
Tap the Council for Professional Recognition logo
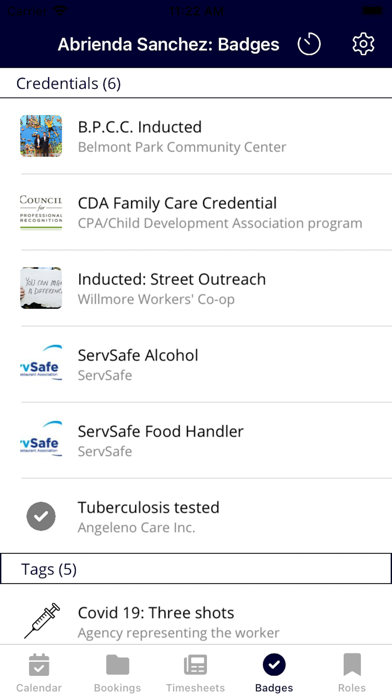pyautogui.click(x=41, y=212)
